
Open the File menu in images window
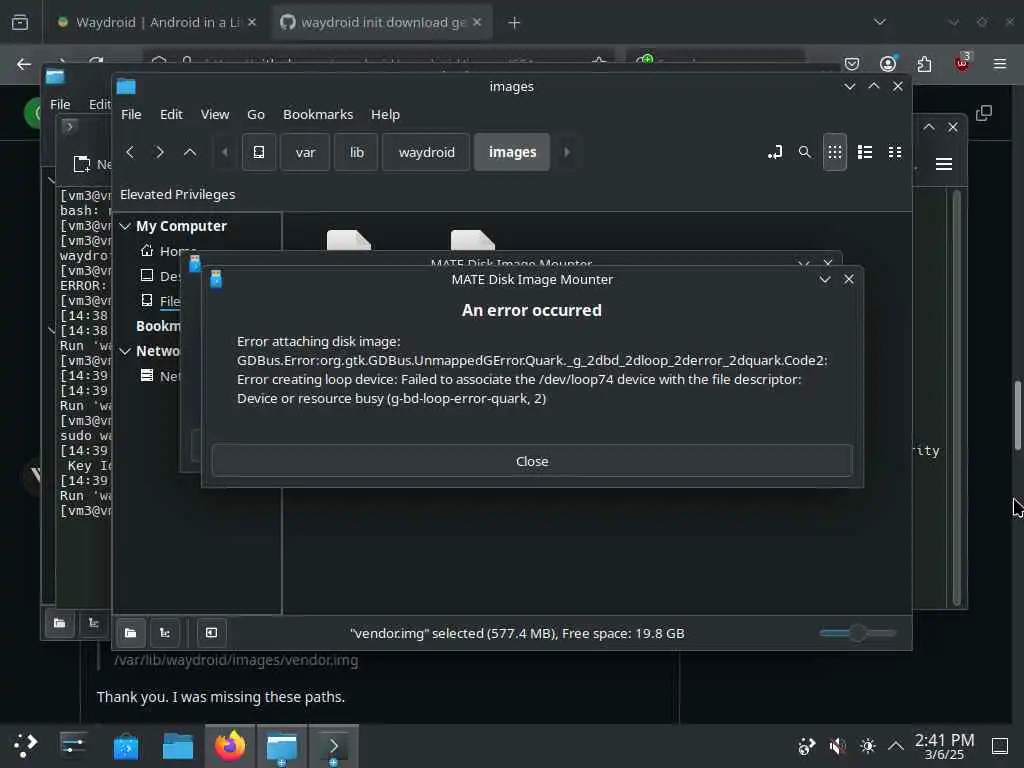click(x=131, y=114)
